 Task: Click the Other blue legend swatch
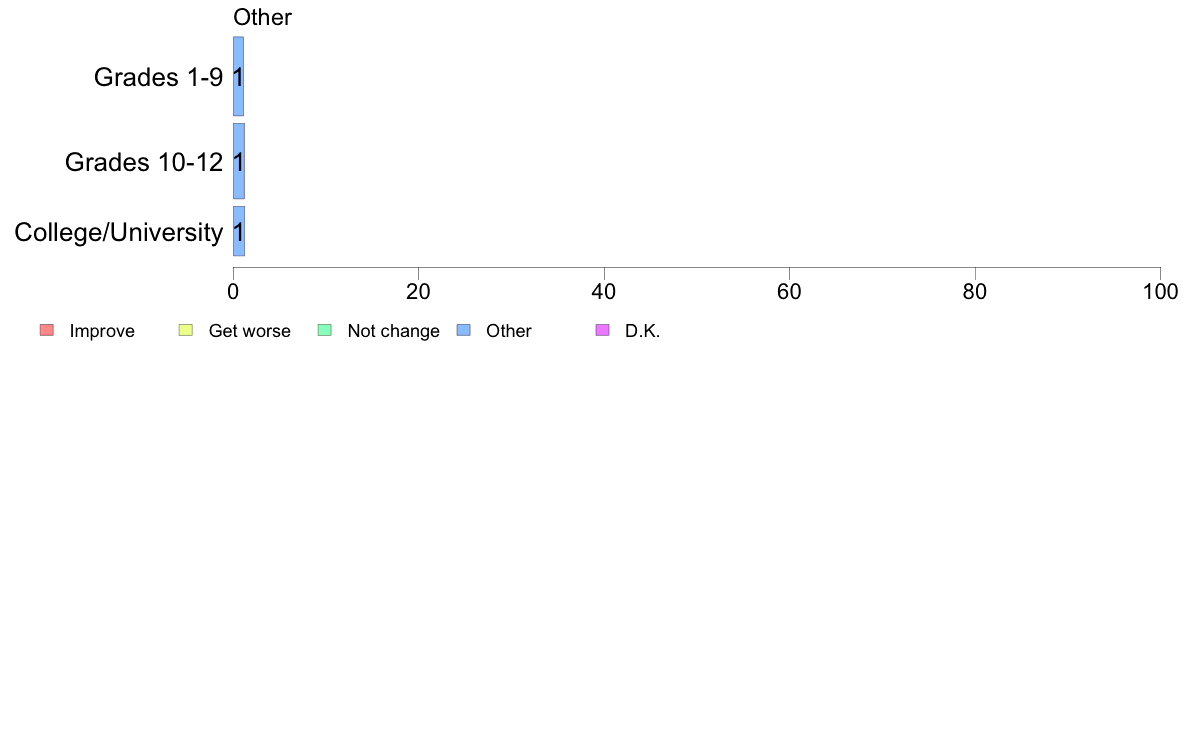coord(464,330)
